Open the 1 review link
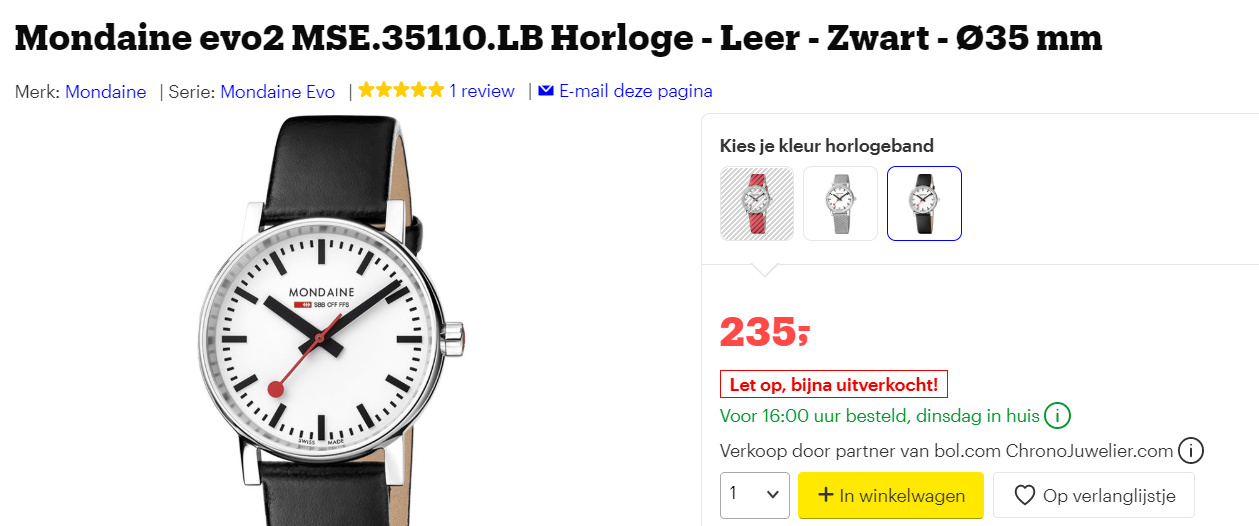Screen dimensions: 1259x526 point(482,92)
